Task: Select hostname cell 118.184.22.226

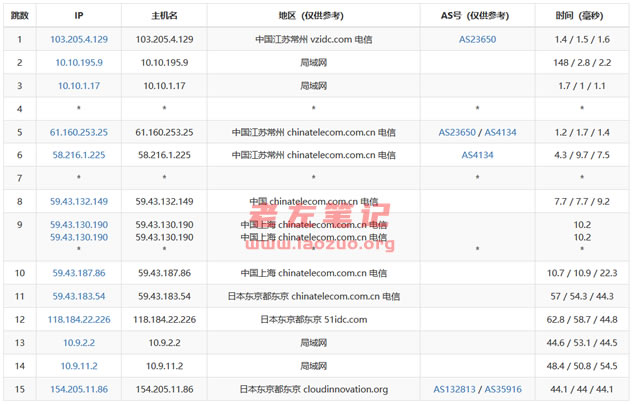Action: click(164, 320)
